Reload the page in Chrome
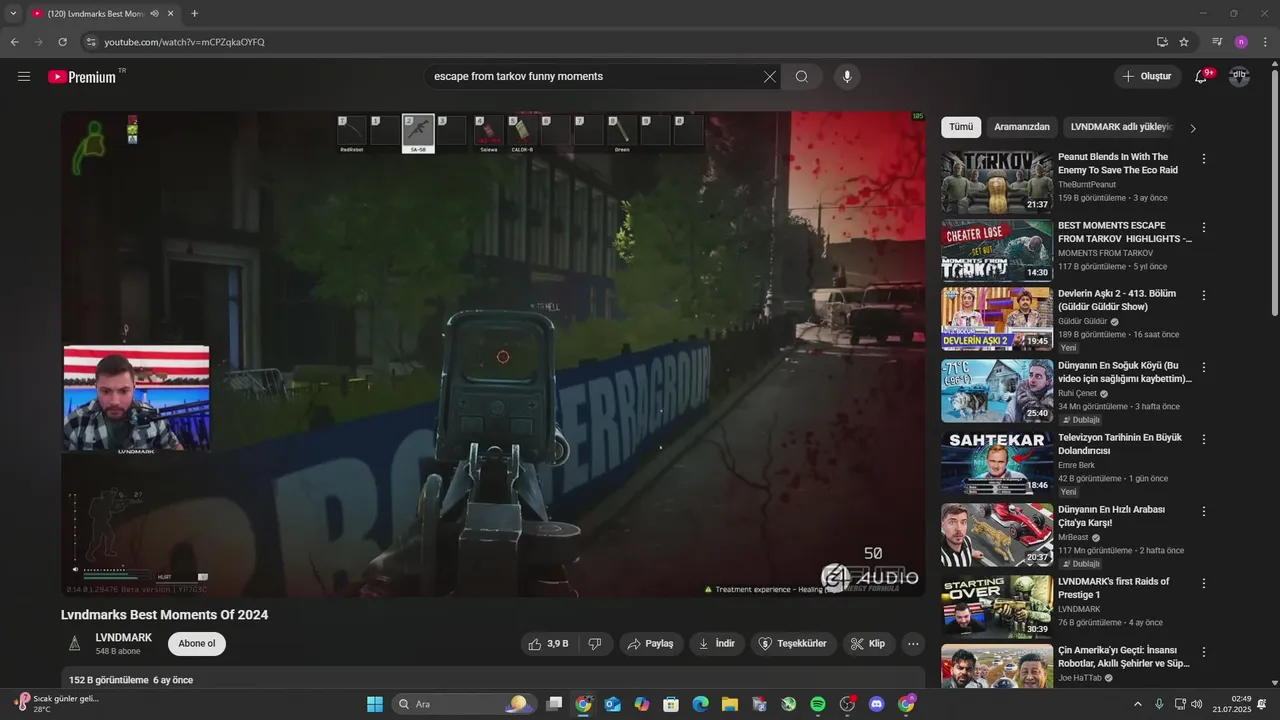This screenshot has height=720, width=1280. click(62, 42)
